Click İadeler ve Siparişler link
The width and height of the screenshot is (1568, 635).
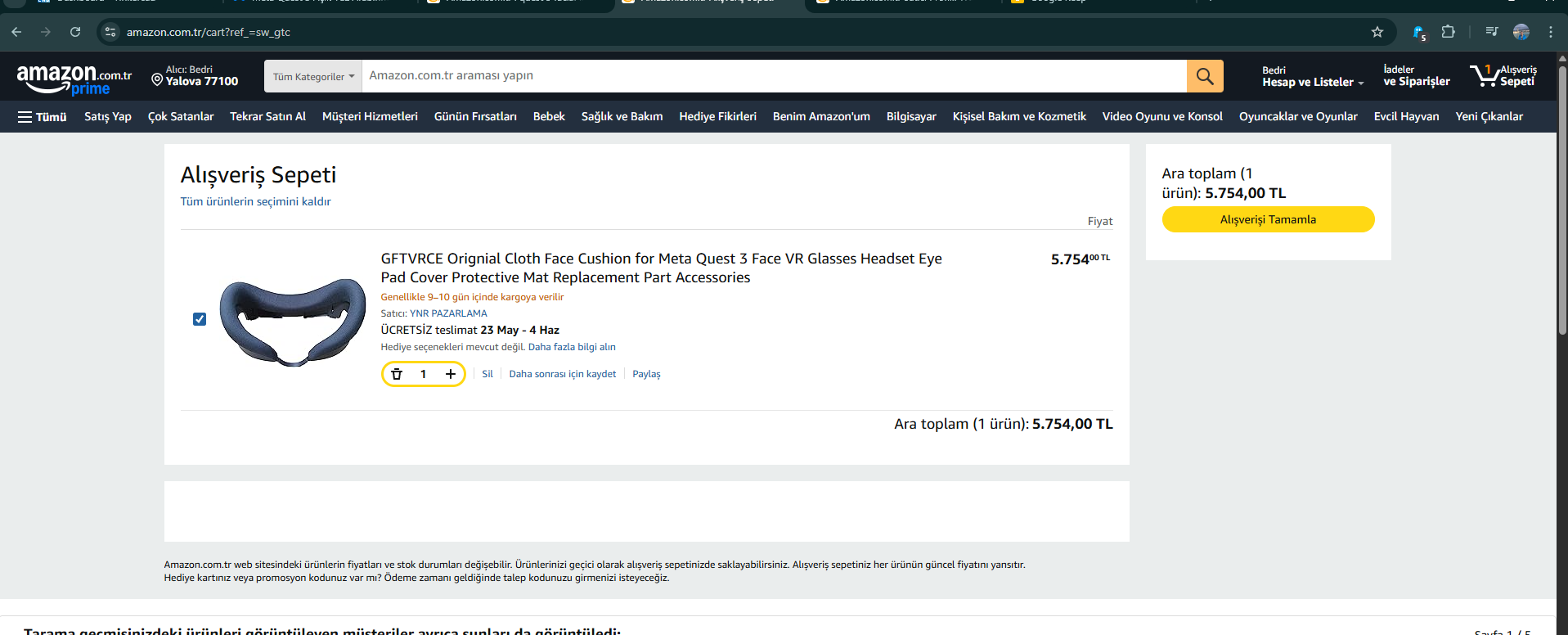click(1416, 76)
